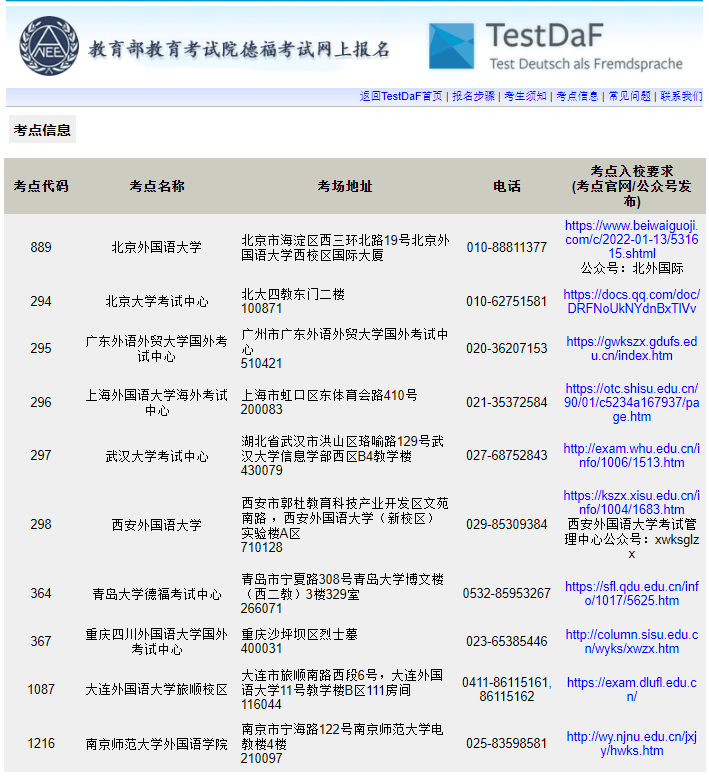Screen dimensions: 709x776
Task: Click the 考场地址 column header
Action: click(x=345, y=186)
